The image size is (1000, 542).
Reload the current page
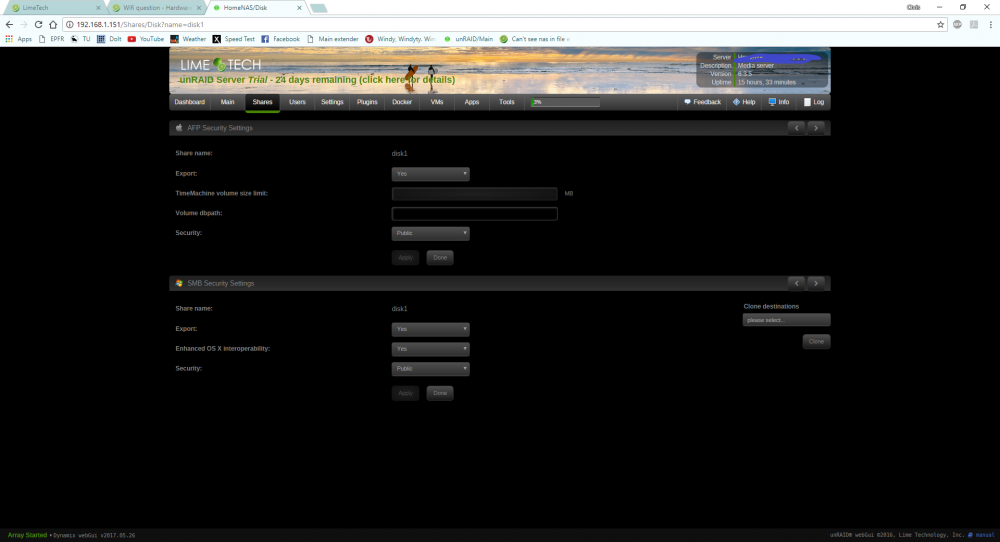[38, 24]
